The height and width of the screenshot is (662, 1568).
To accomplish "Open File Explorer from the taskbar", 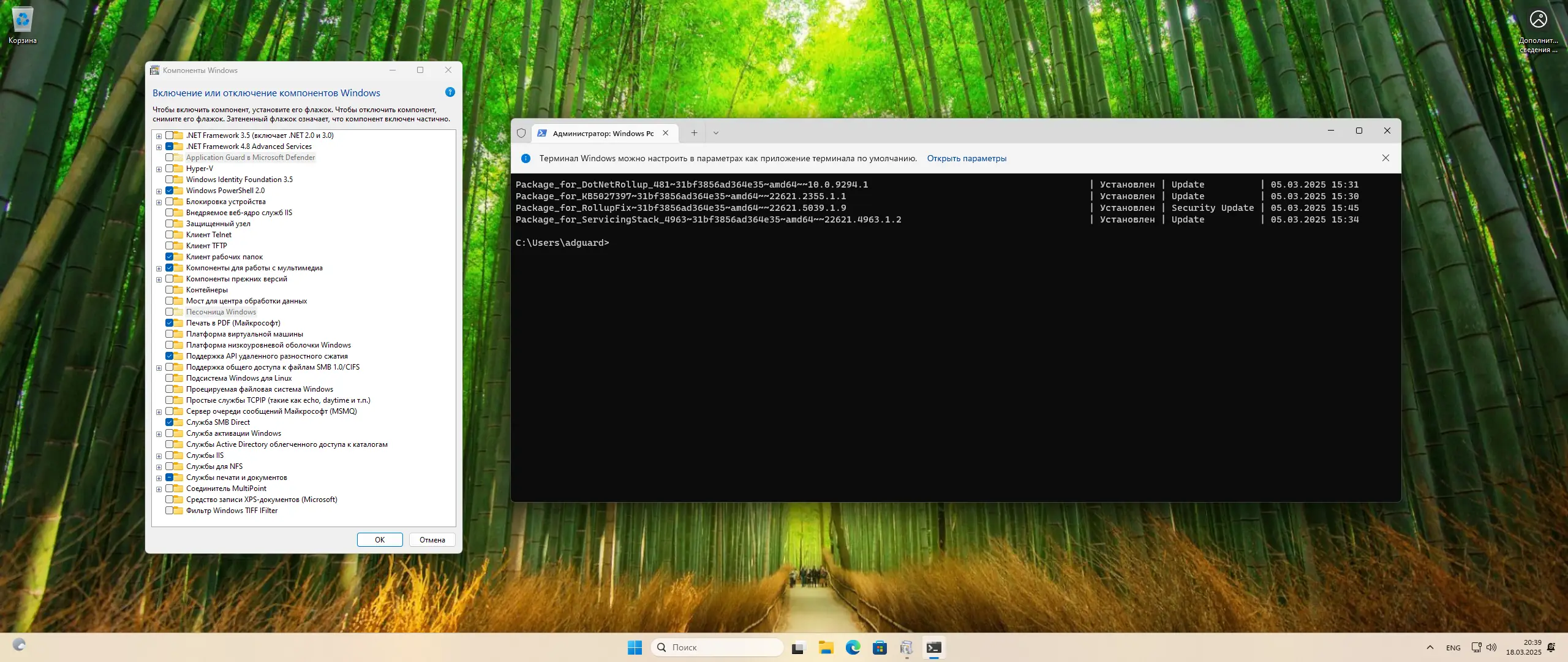I will pyautogui.click(x=826, y=647).
